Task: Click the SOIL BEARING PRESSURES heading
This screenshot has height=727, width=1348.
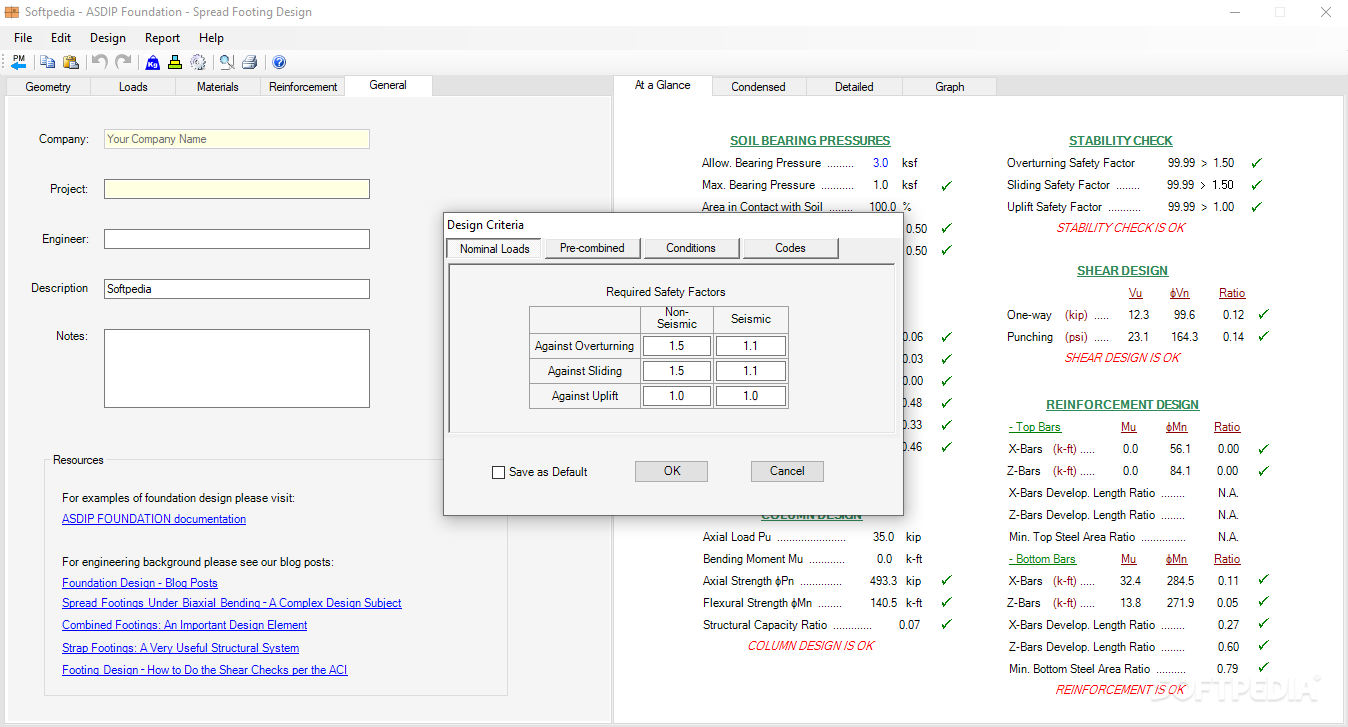Action: pos(810,141)
